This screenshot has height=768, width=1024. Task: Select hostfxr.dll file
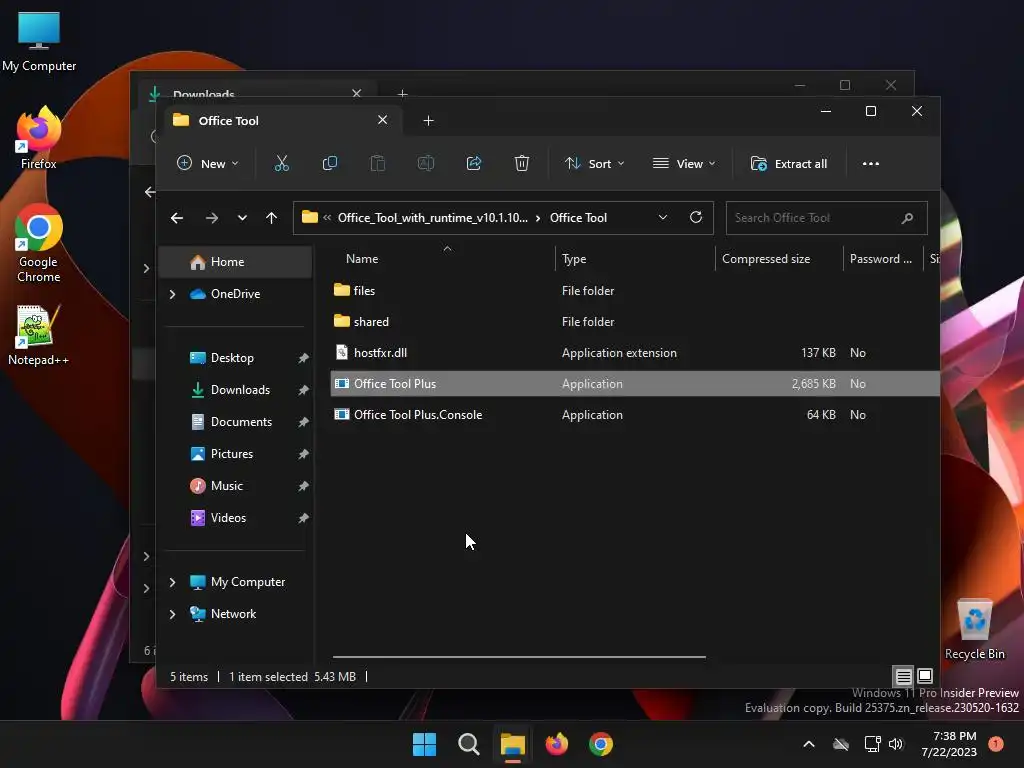coord(635,353)
